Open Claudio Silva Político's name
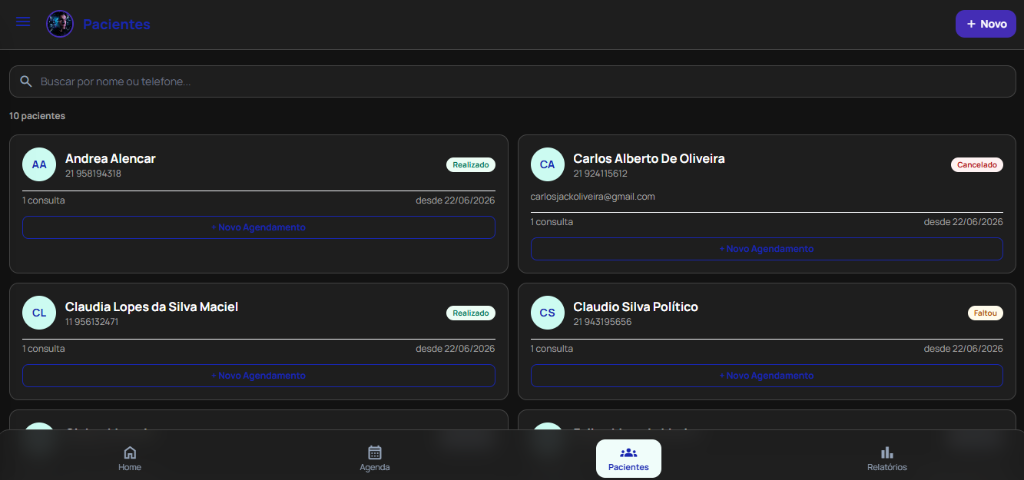Image resolution: width=1024 pixels, height=480 pixels. tap(636, 307)
